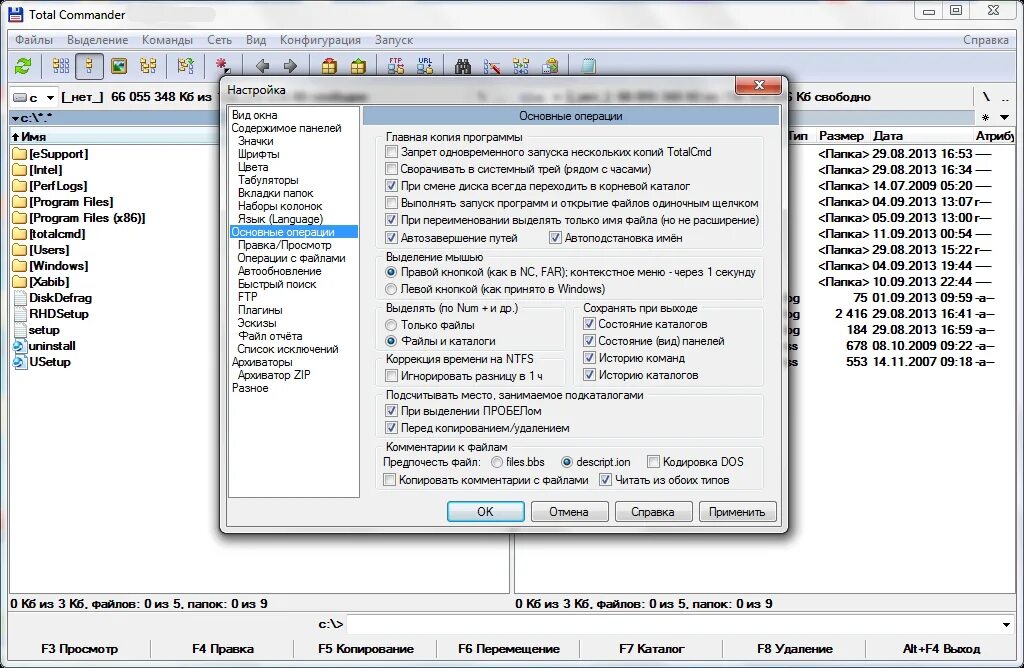The height and width of the screenshot is (668, 1024).
Task: Sort by 'Дата' column header in right panel
Action: [x=888, y=136]
